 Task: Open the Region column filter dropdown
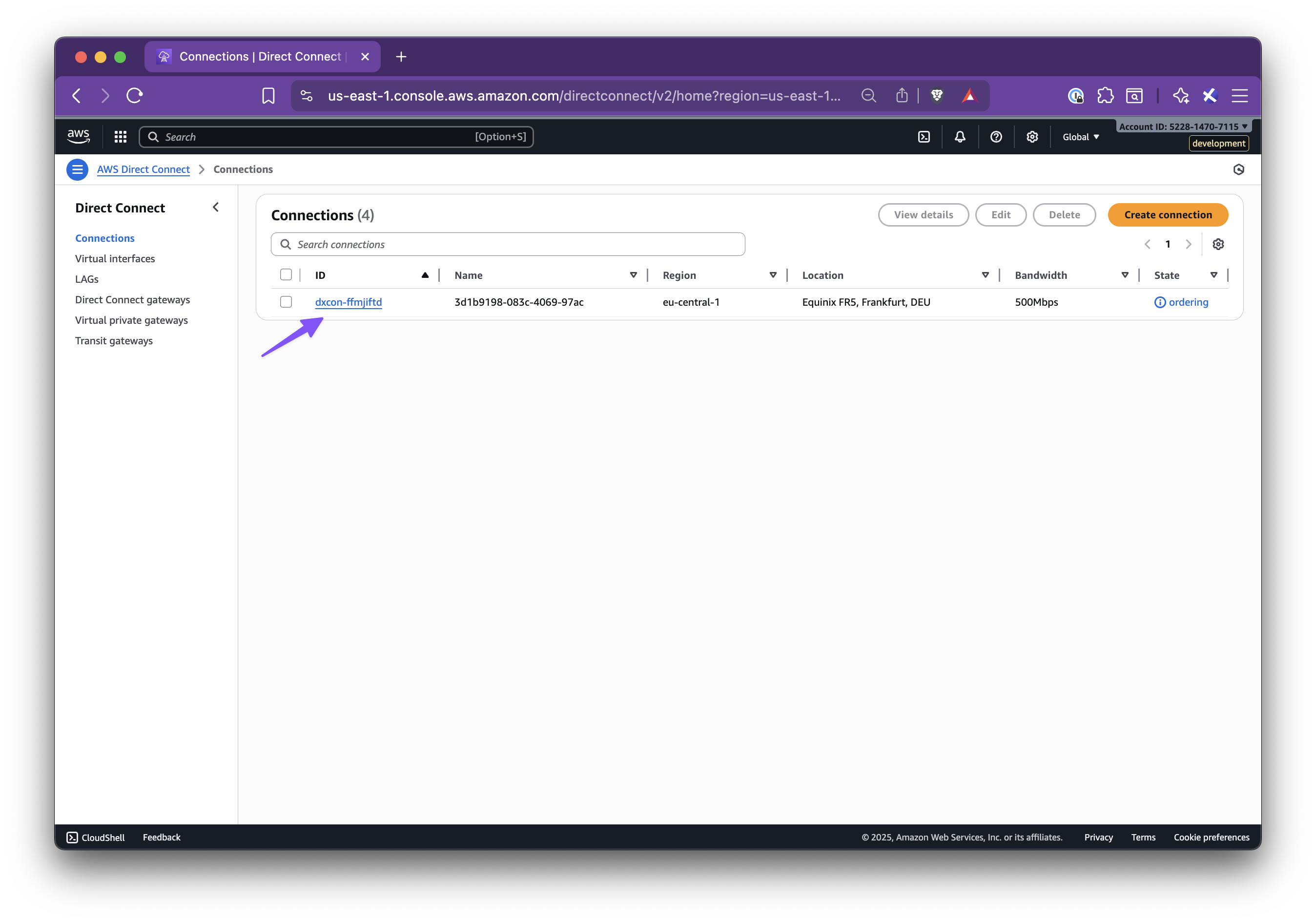[773, 274]
